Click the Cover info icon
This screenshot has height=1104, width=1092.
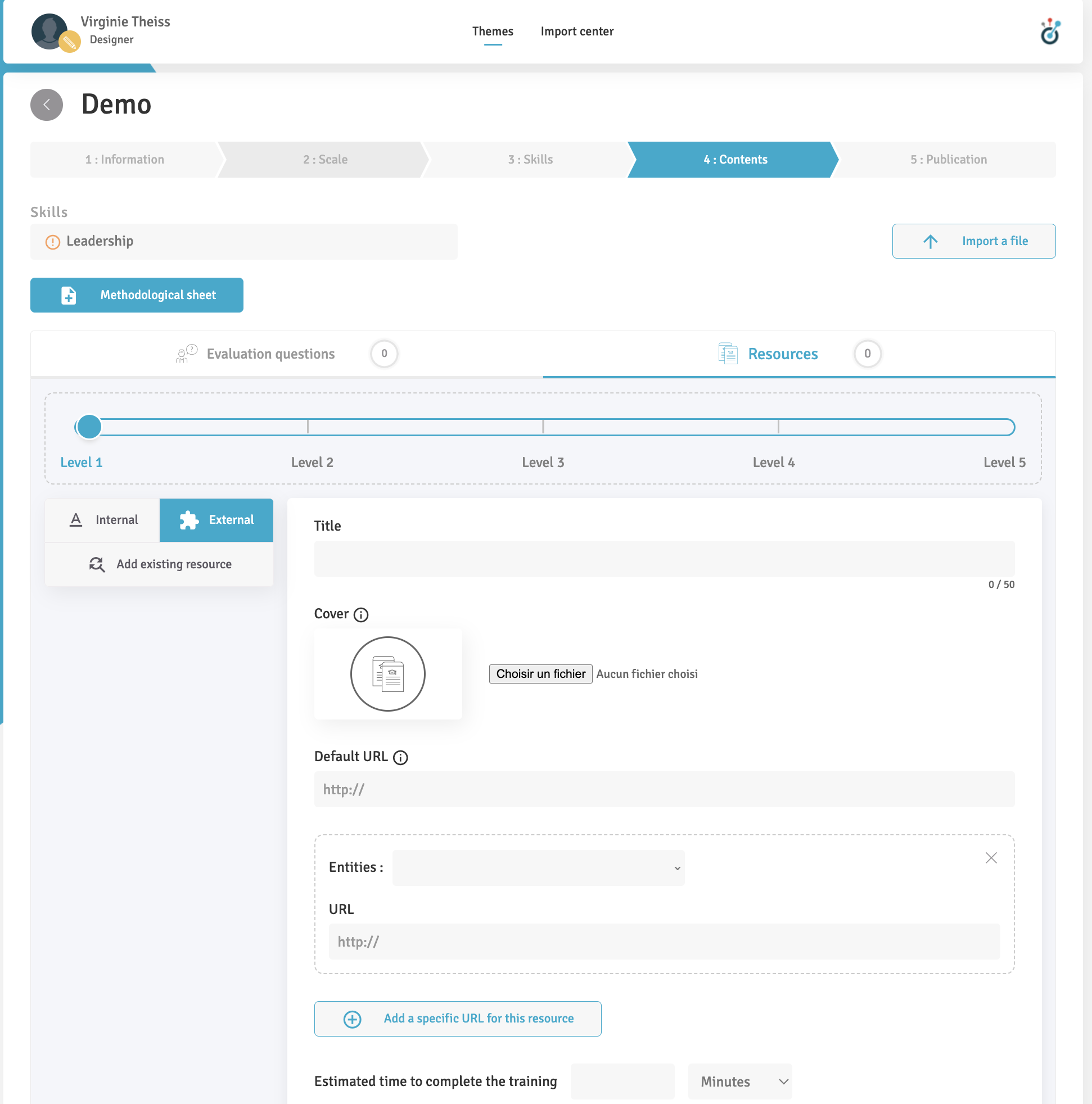[361, 614]
